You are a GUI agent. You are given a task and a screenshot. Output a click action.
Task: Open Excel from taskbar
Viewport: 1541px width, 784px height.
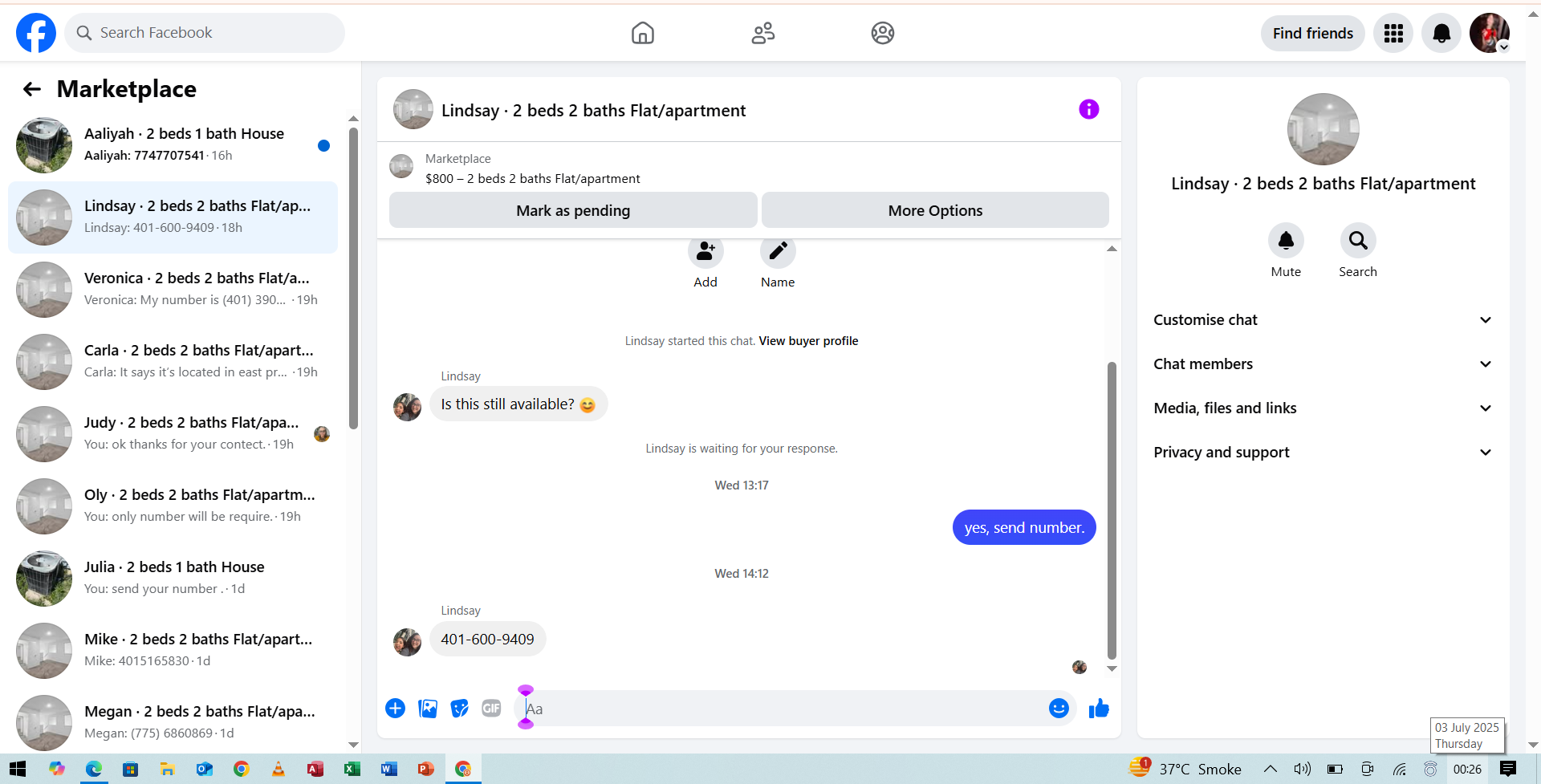coord(352,769)
